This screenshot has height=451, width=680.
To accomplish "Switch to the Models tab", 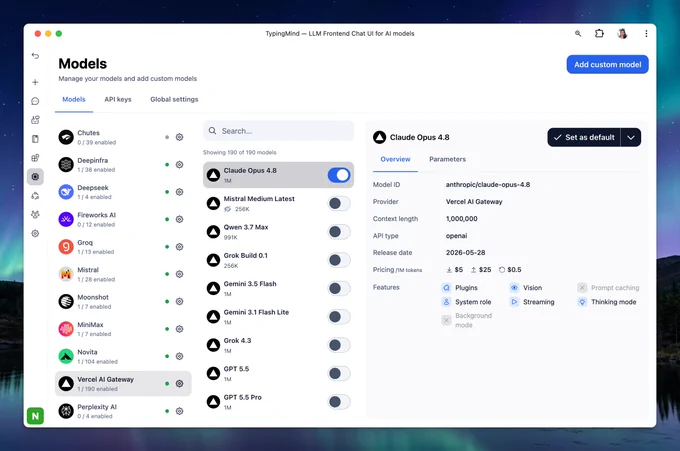I will 74,99.
